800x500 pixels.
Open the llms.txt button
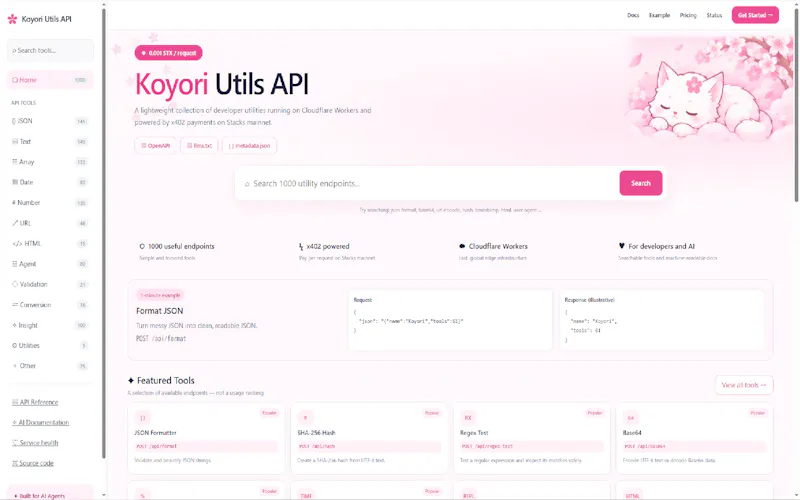[x=199, y=145]
